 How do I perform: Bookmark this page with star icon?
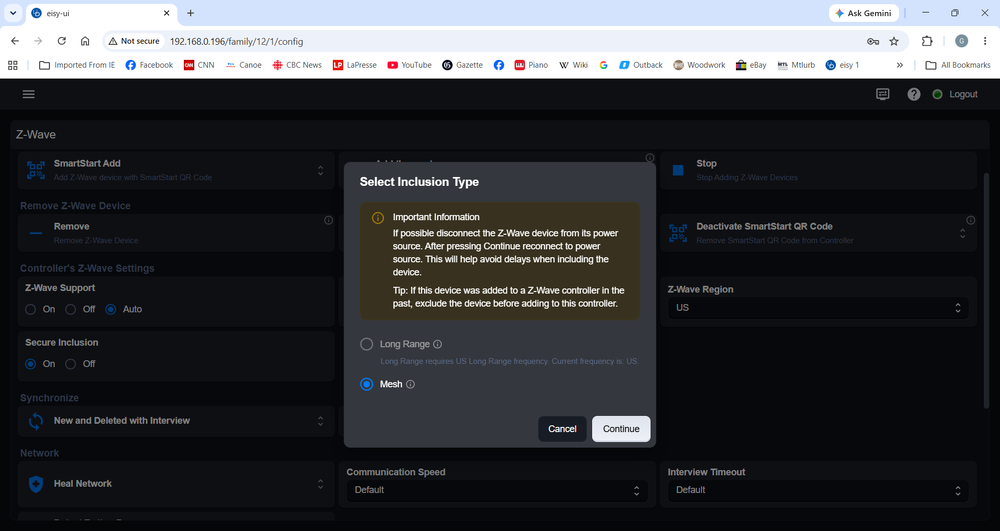(x=893, y=41)
